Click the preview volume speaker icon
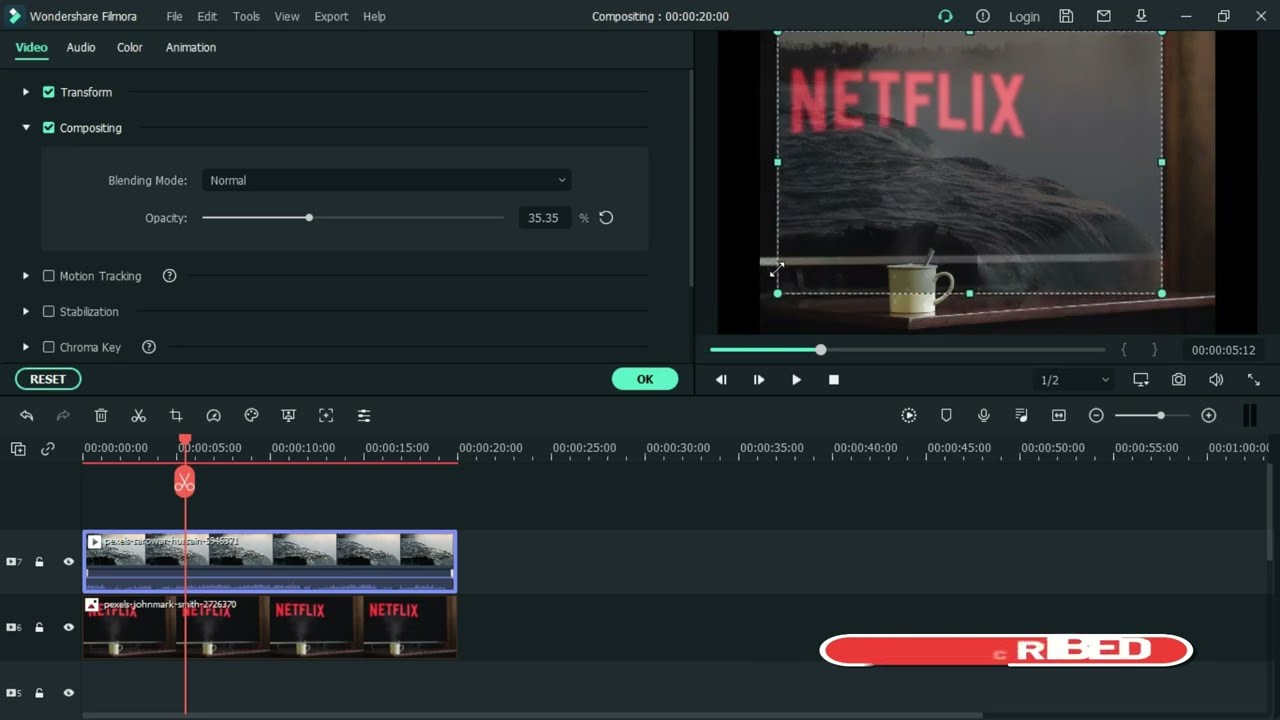Screen dimensions: 1280x720 pyautogui.click(x=1216, y=380)
